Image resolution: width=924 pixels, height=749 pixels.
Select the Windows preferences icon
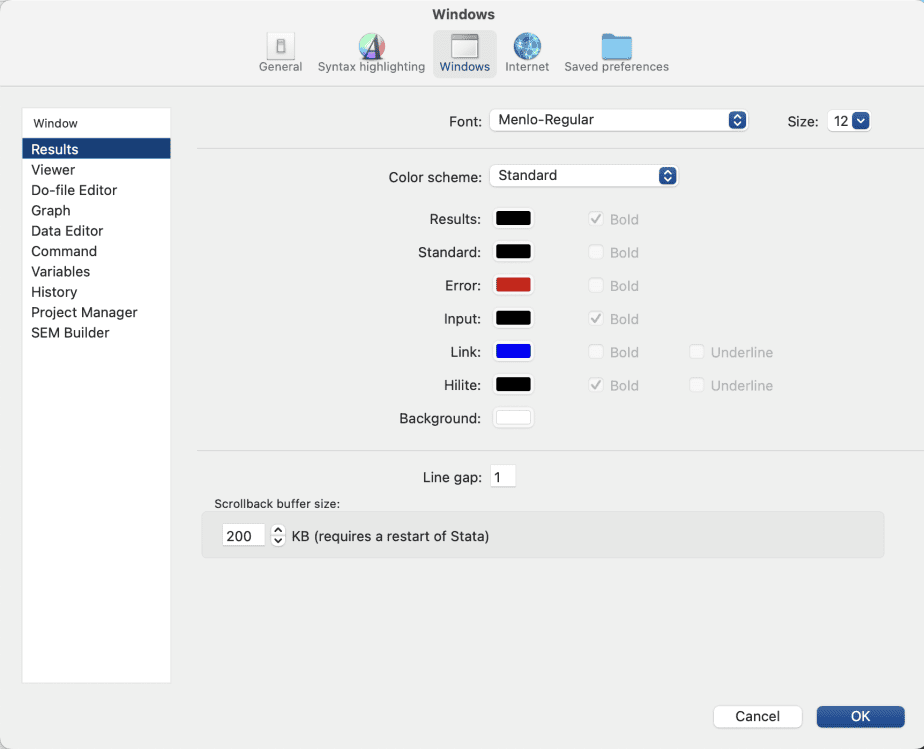(x=464, y=53)
